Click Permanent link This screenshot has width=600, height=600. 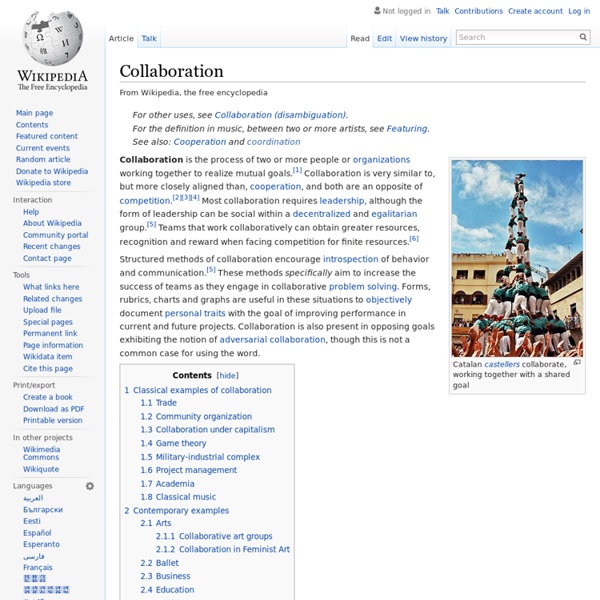point(50,333)
